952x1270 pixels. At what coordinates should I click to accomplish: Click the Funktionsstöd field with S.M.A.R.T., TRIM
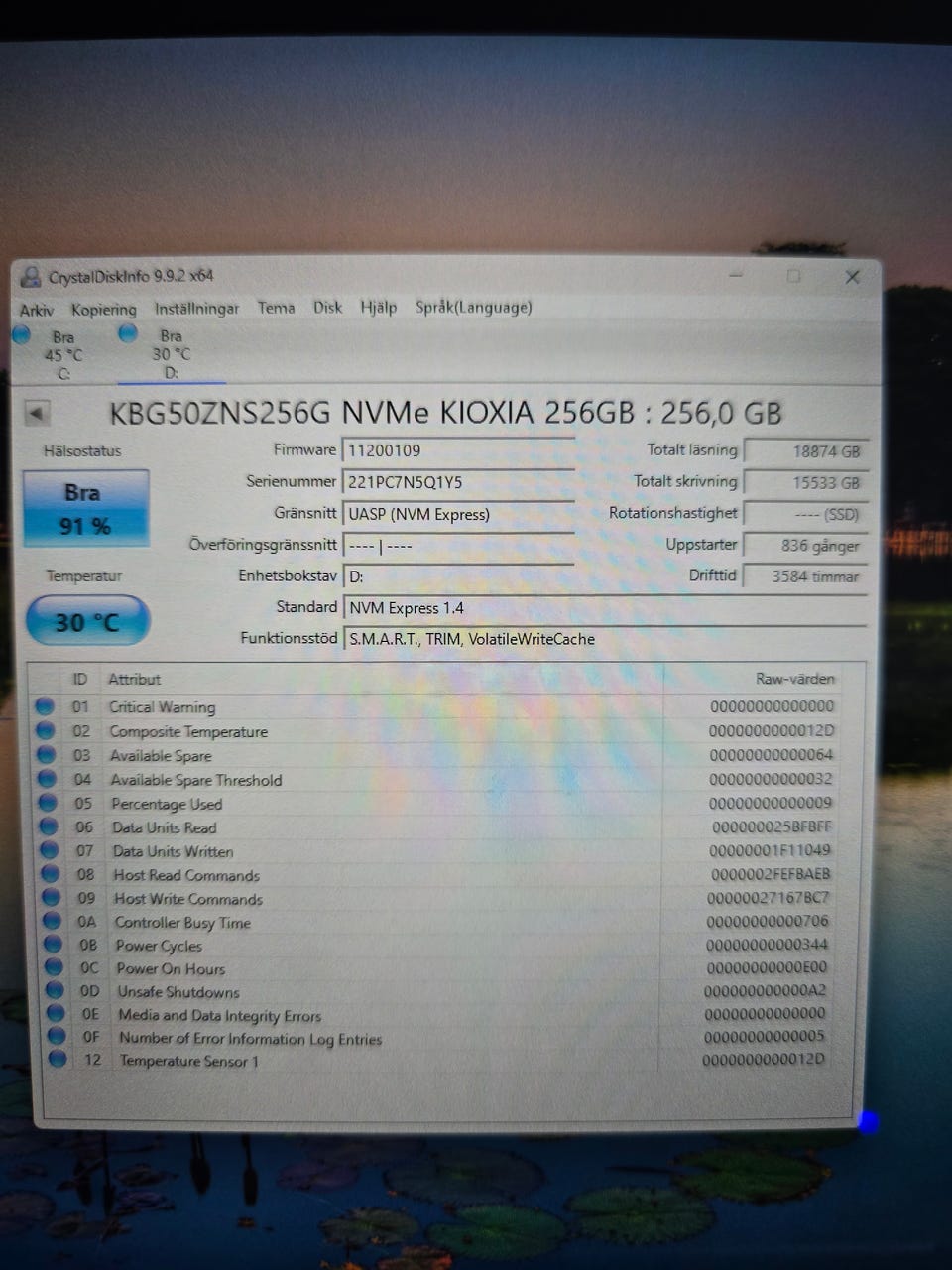pos(604,639)
